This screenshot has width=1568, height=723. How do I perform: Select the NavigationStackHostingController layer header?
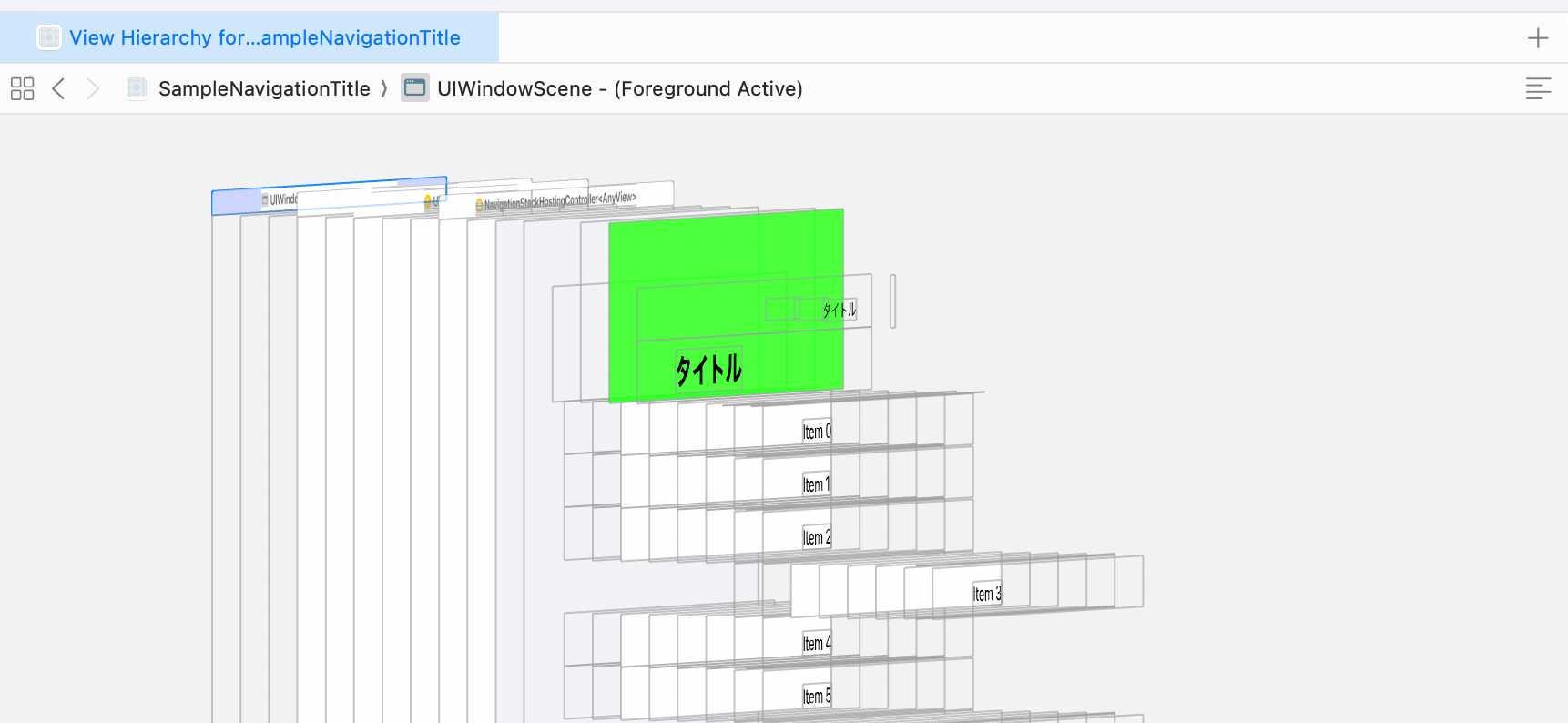pos(557,200)
